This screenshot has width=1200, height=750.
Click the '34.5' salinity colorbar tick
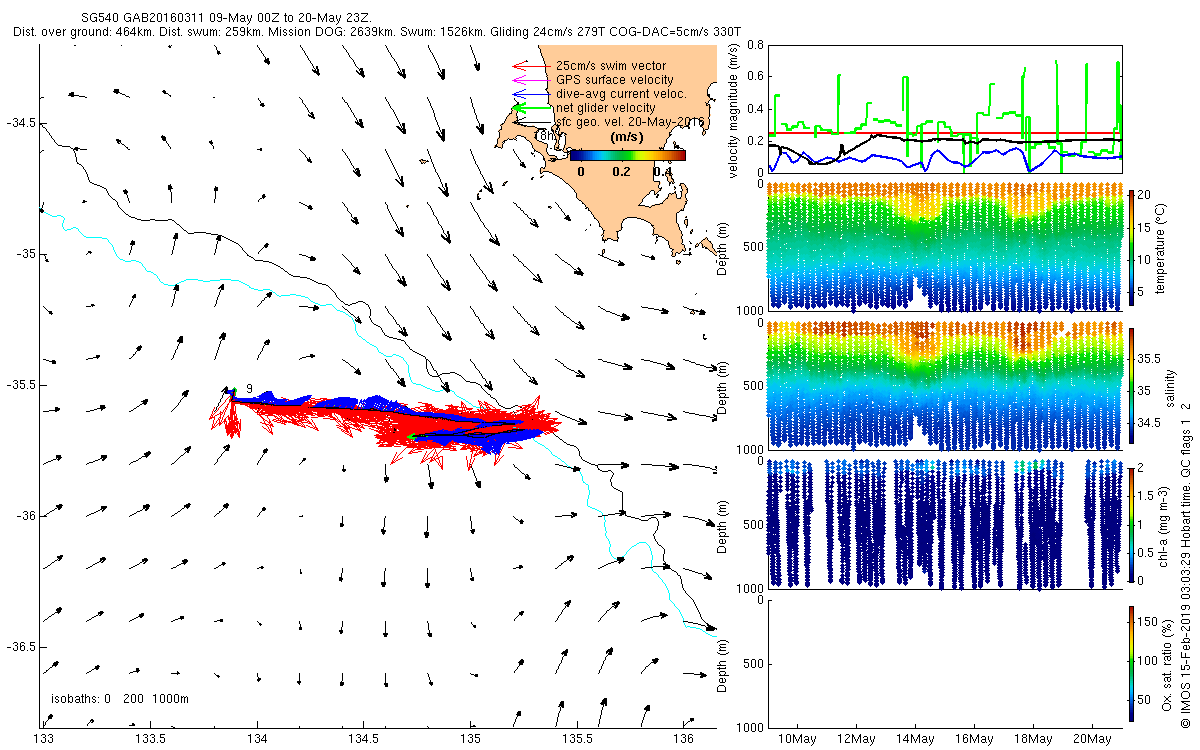[1150, 423]
